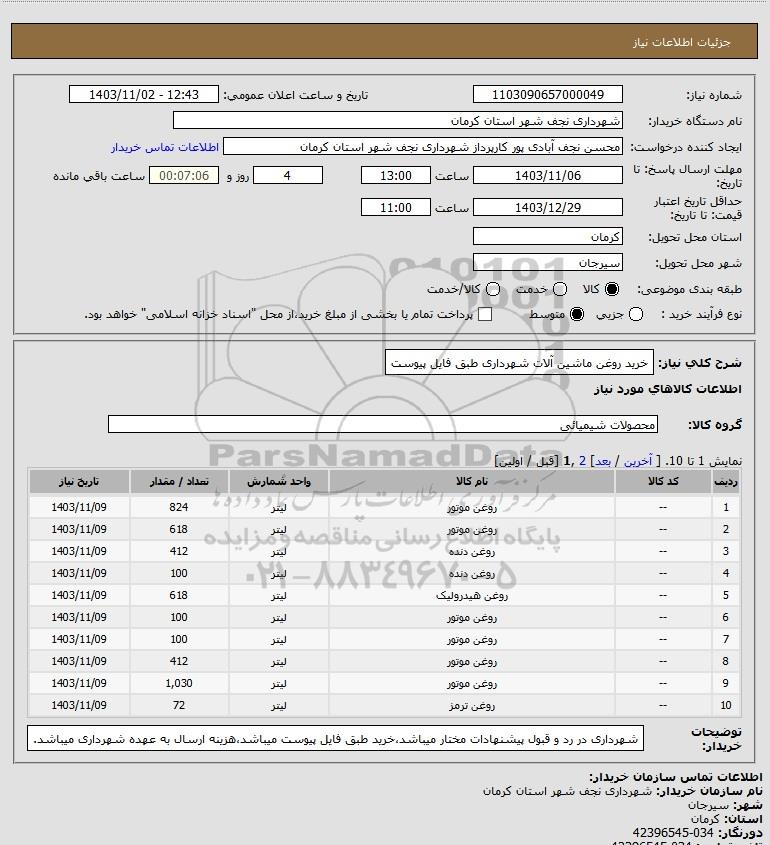The height and width of the screenshot is (845, 770).
Task: Select the کالا radio button
Action: pos(612,289)
